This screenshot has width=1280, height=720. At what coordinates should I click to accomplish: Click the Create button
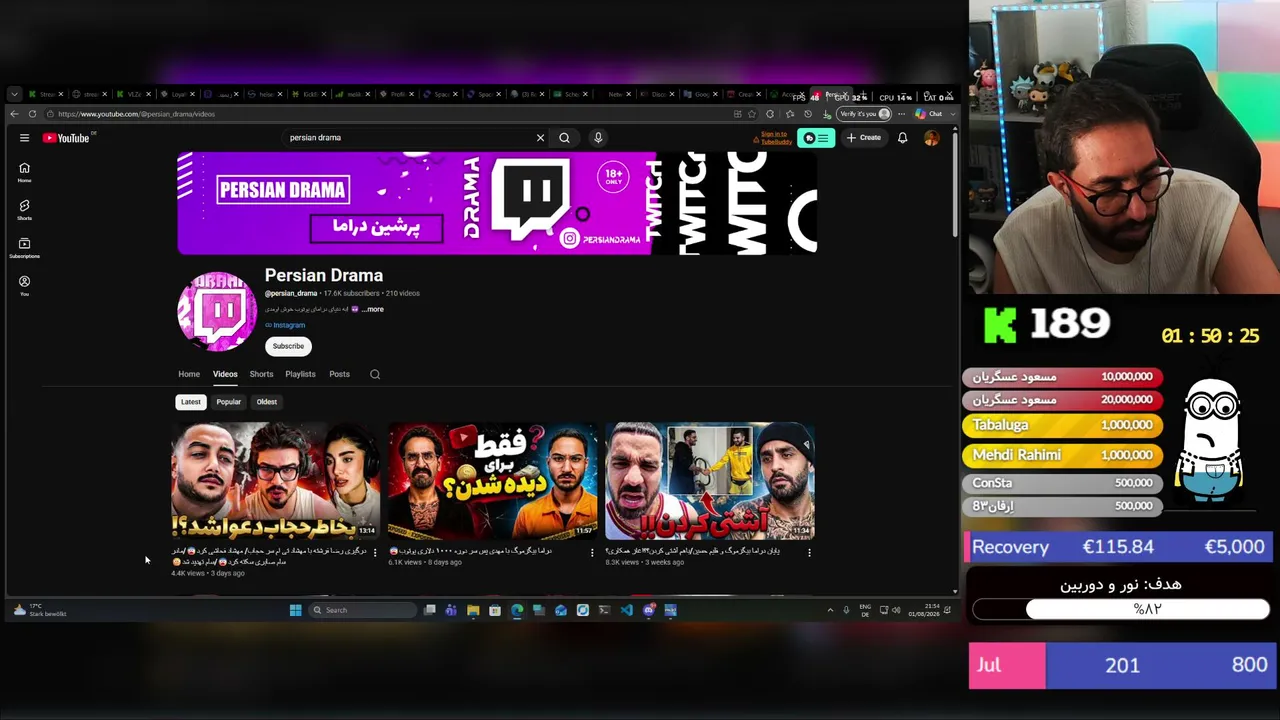tap(864, 138)
